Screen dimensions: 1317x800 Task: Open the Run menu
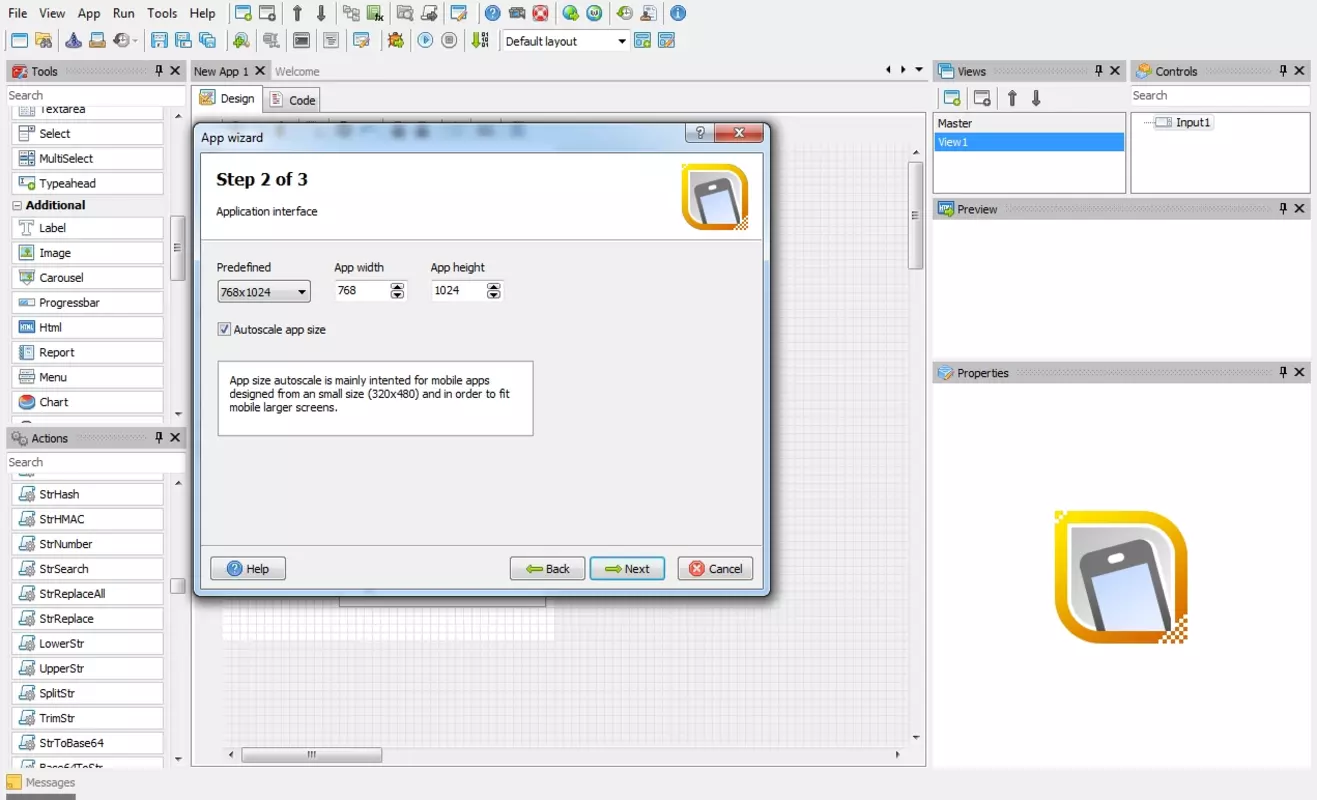click(x=123, y=13)
